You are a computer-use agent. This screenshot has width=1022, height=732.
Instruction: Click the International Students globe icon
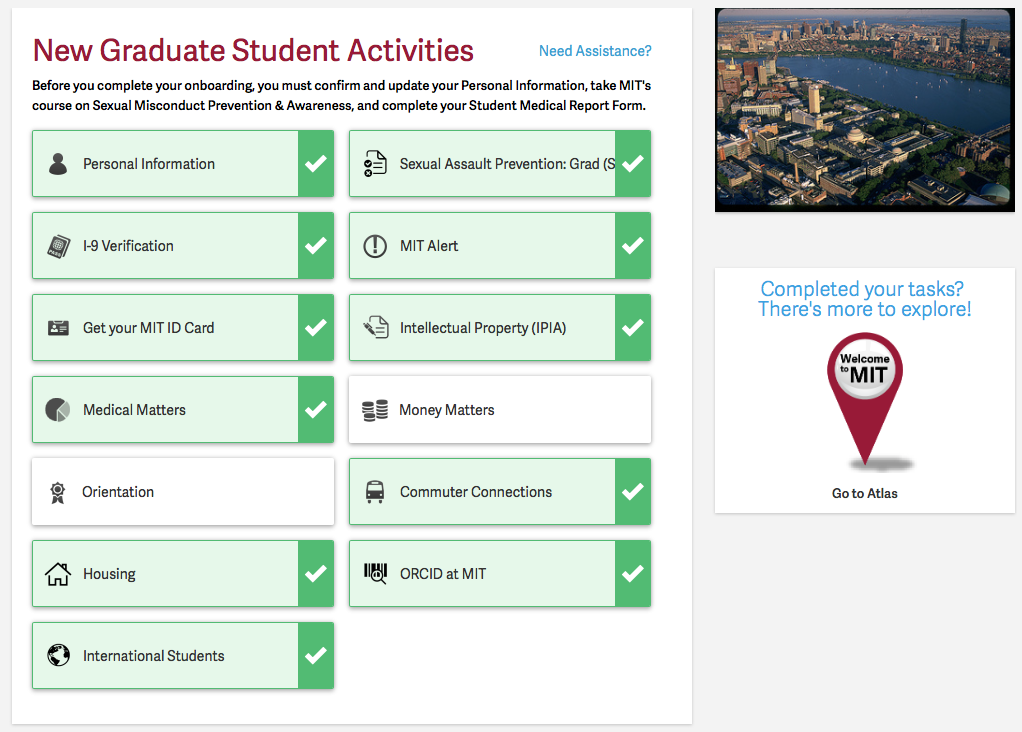tap(58, 655)
